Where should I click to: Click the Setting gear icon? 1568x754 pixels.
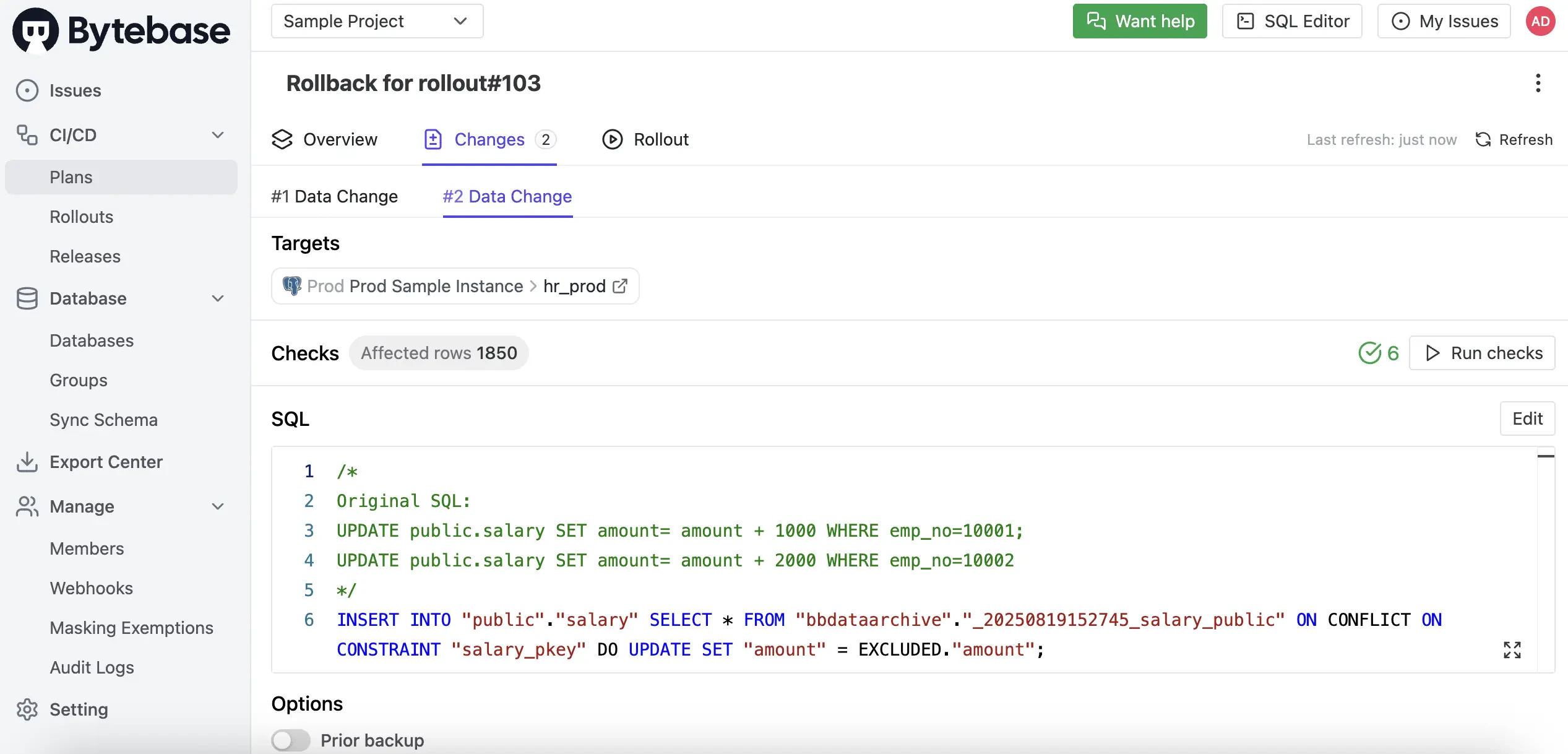(27, 709)
